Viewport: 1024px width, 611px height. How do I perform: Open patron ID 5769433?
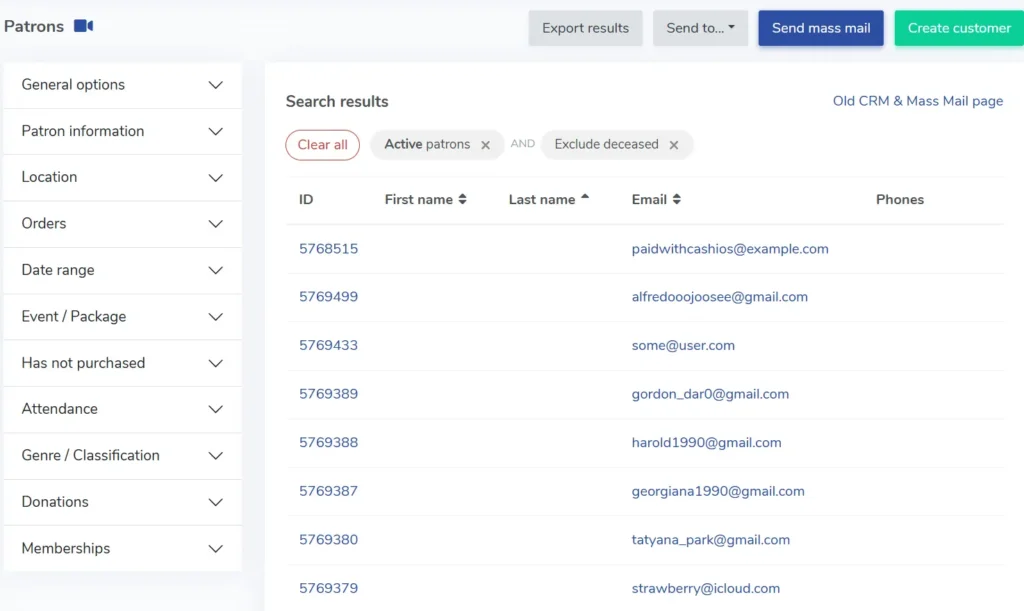click(328, 345)
